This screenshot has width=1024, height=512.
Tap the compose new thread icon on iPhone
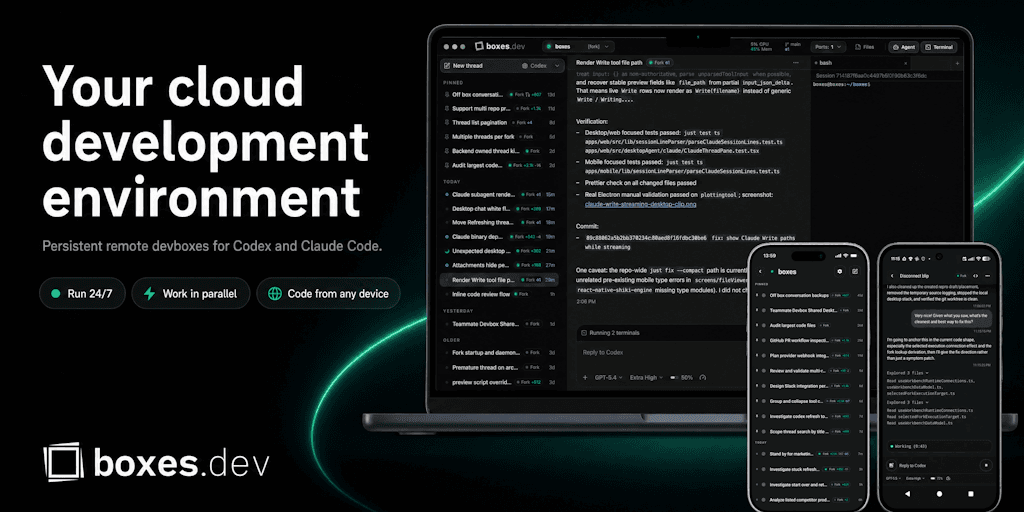(855, 271)
